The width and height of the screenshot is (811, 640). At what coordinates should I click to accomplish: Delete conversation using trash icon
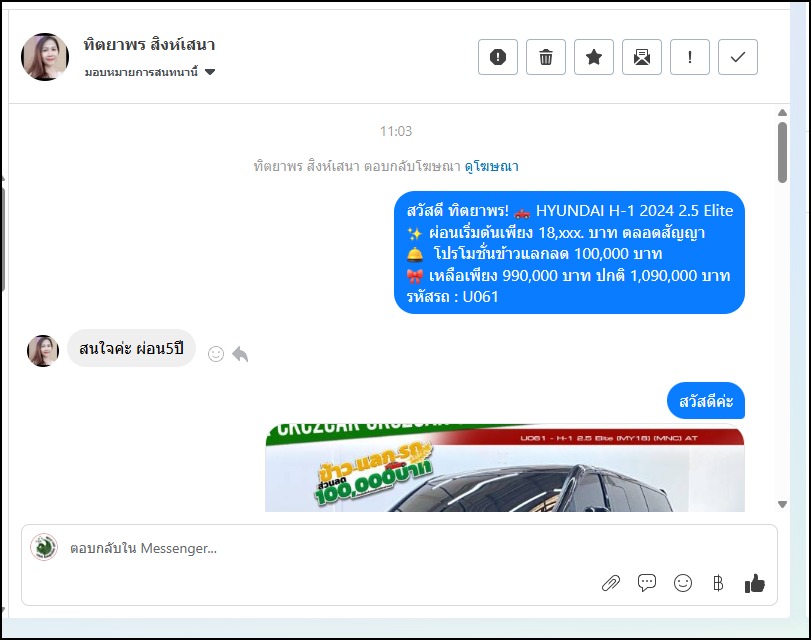click(546, 57)
